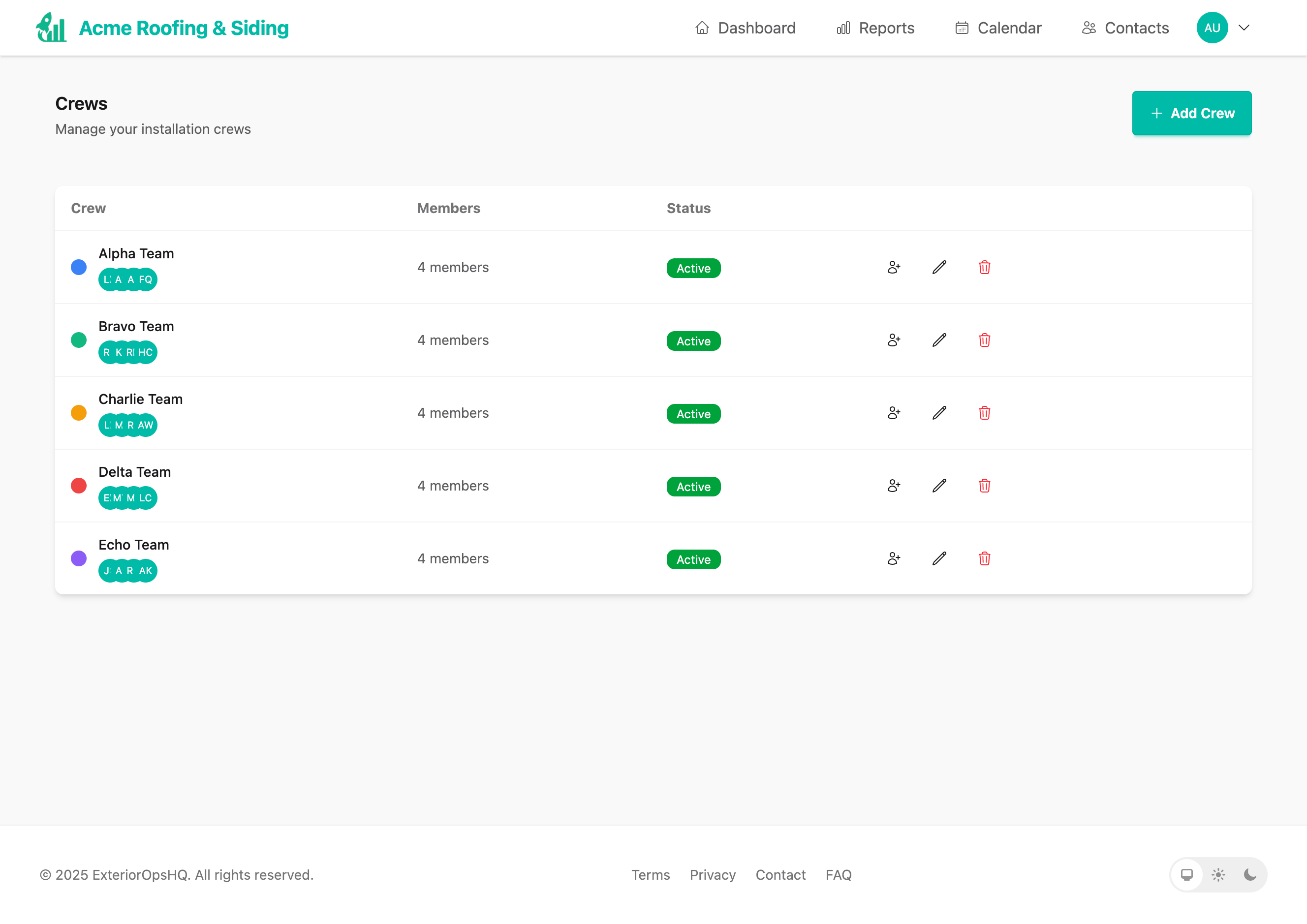Image resolution: width=1307 pixels, height=924 pixels.
Task: Enable dark mode with moon icon
Action: pyautogui.click(x=1249, y=875)
